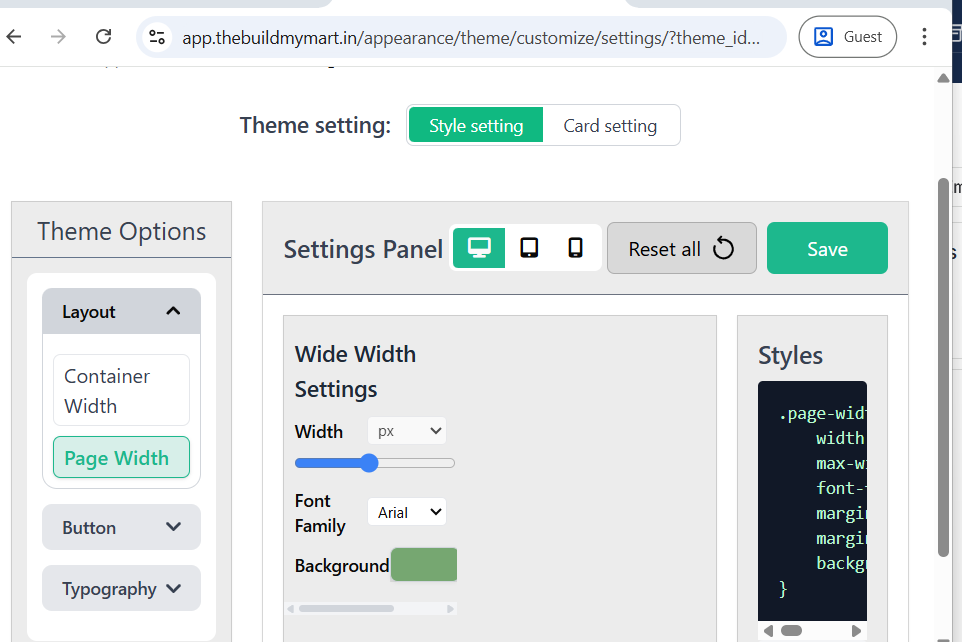Click the Font Family label
The height and width of the screenshot is (642, 962).
point(320,513)
